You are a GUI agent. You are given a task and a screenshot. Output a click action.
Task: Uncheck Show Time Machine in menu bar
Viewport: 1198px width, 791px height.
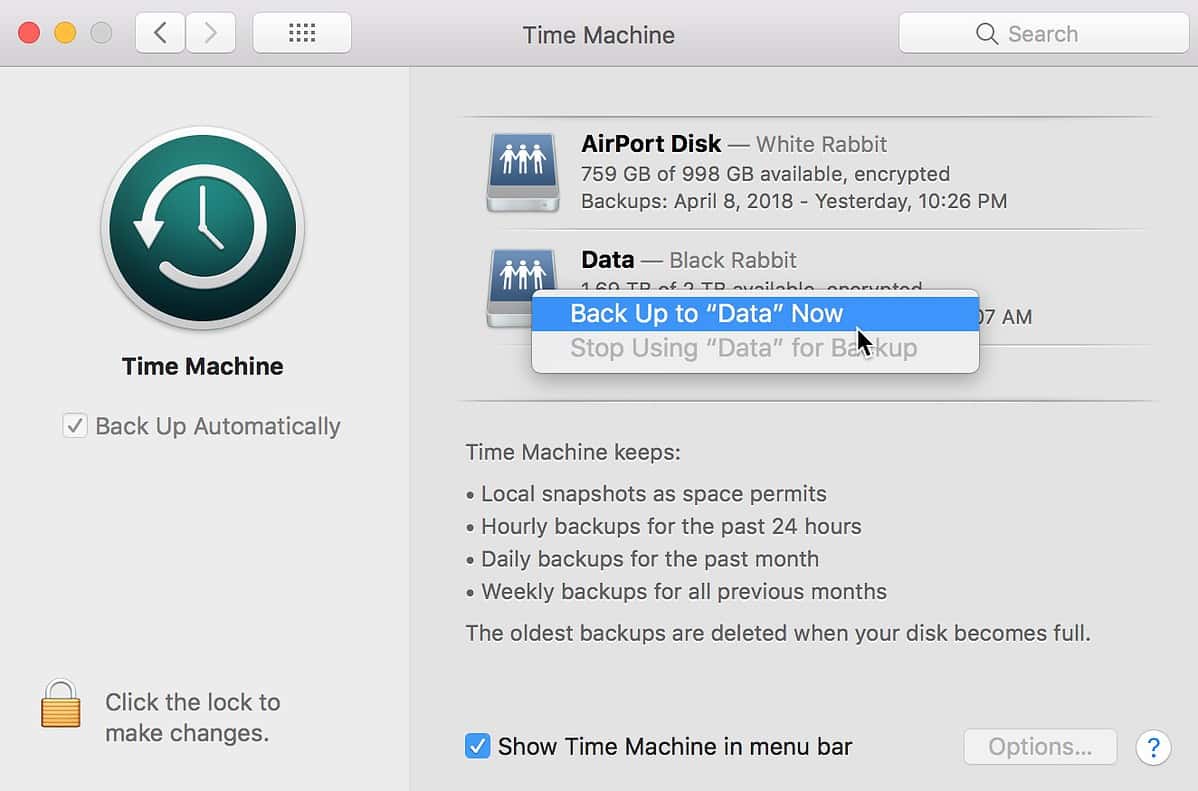pos(478,746)
